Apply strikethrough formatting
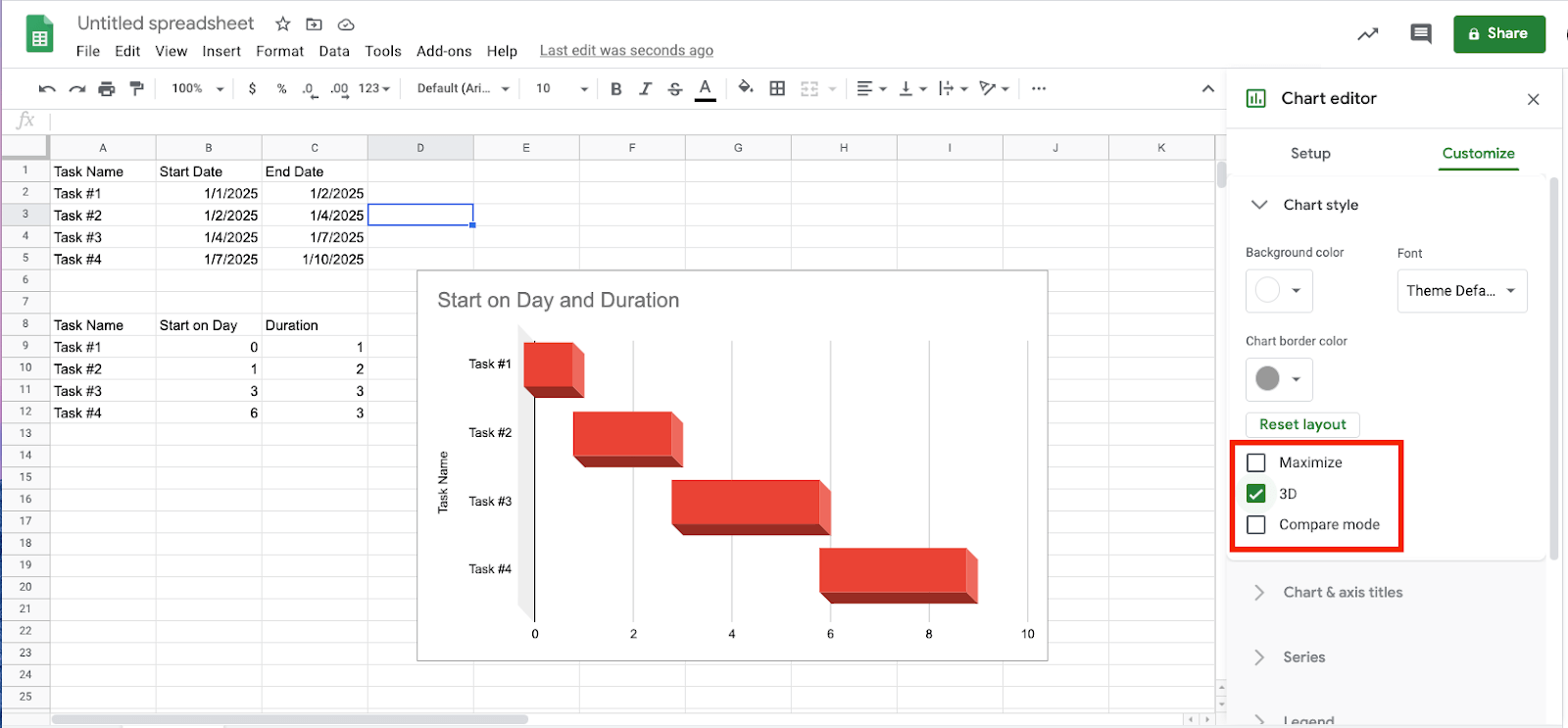The height and width of the screenshot is (728, 1568). 674,89
